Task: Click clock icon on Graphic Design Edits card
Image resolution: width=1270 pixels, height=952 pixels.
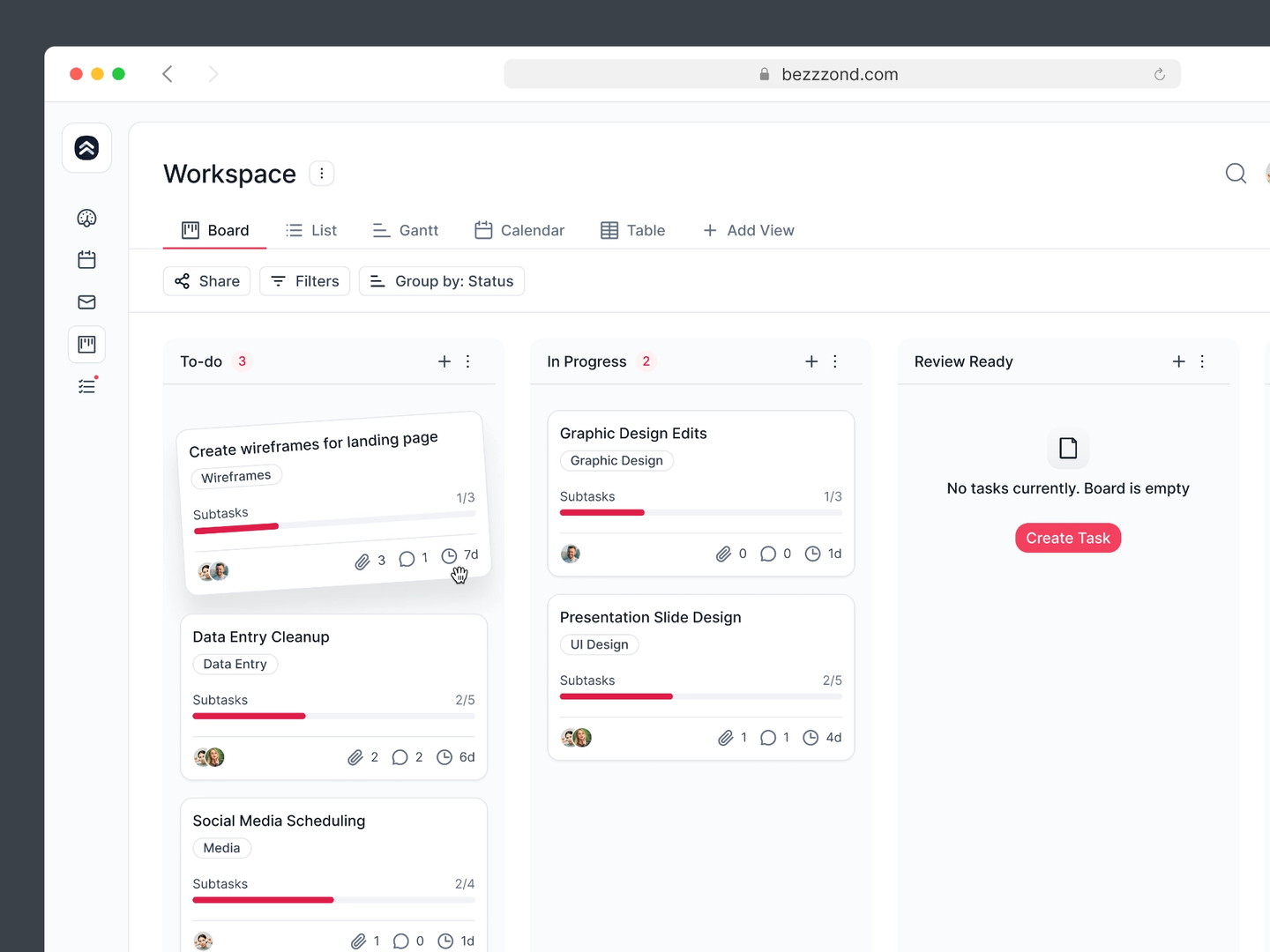Action: 813,554
